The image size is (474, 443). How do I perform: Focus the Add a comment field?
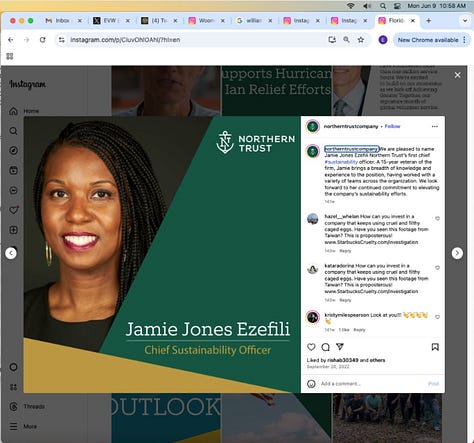pos(372,384)
